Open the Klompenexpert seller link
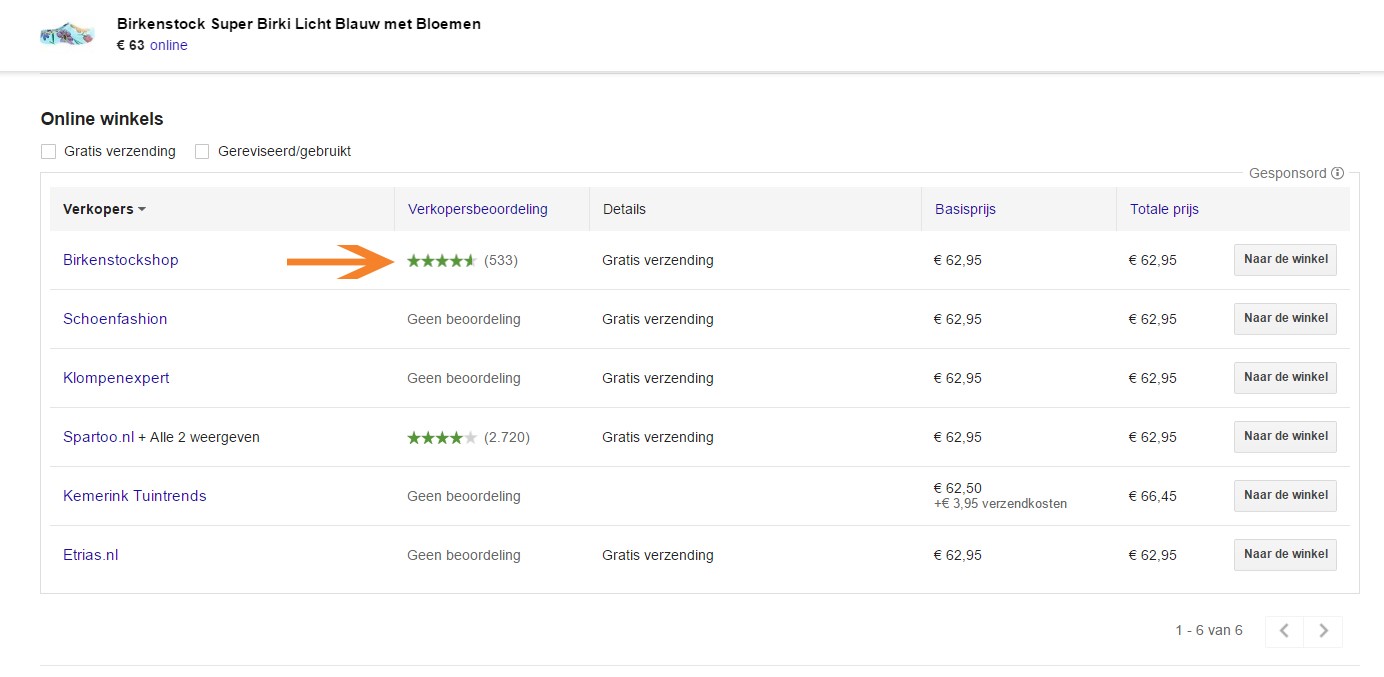This screenshot has width=1384, height=677. point(116,378)
